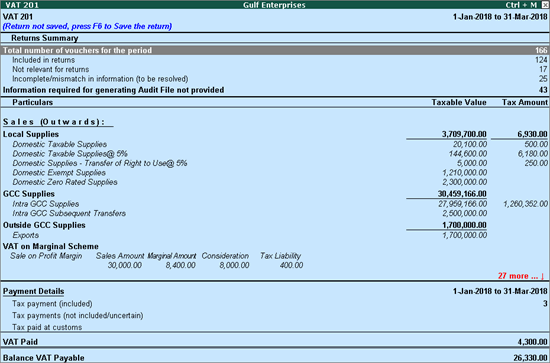Click the Particulars column header

click(33, 102)
